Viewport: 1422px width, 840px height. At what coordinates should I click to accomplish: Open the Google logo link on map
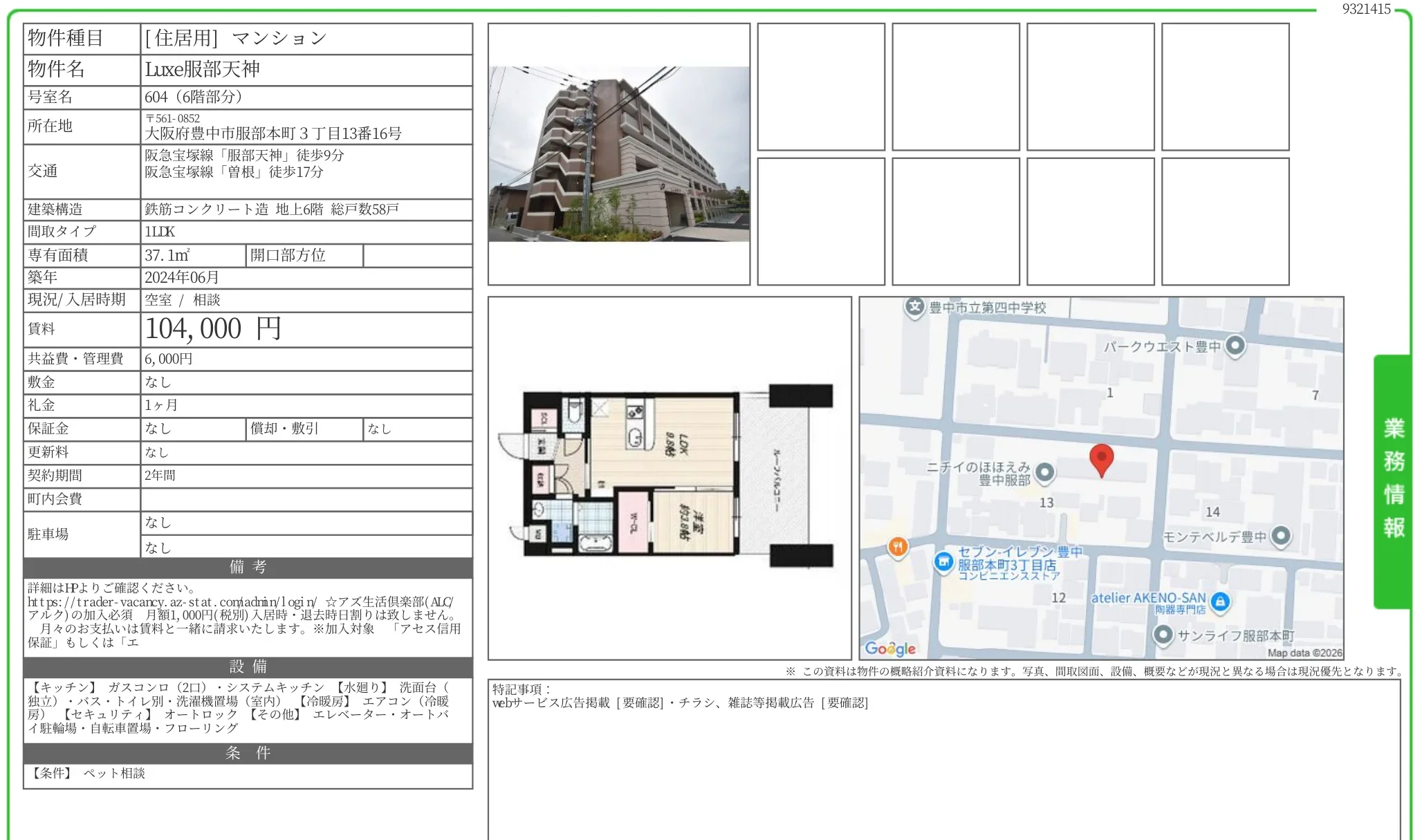(889, 648)
